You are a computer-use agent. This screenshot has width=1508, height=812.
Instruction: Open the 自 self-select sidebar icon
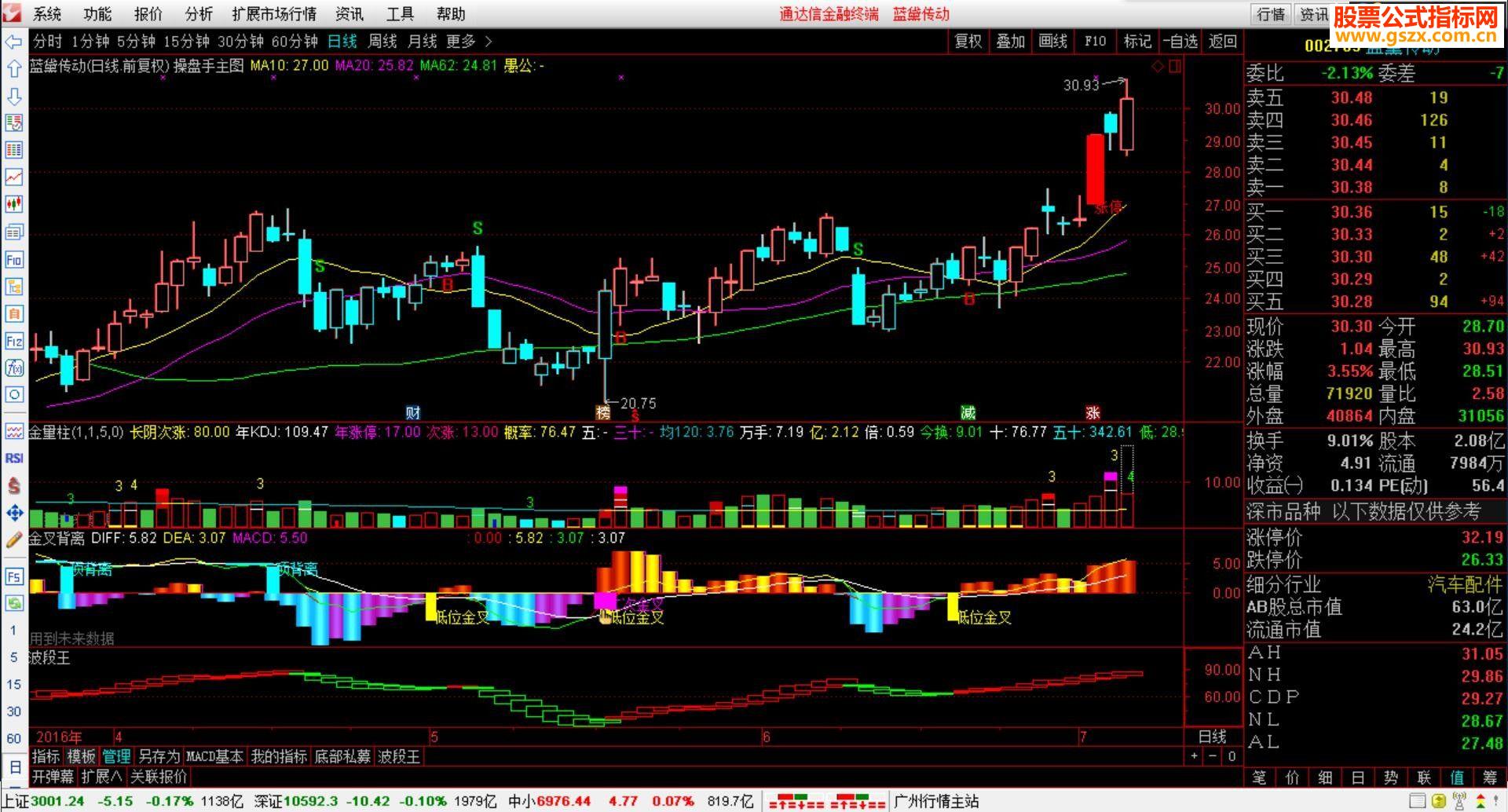[13, 313]
